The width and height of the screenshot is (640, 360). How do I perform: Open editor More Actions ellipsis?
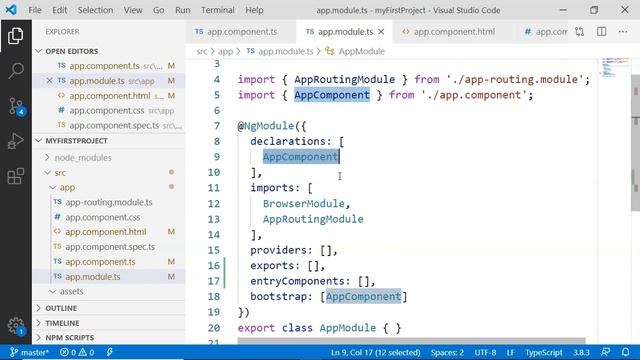click(x=623, y=31)
